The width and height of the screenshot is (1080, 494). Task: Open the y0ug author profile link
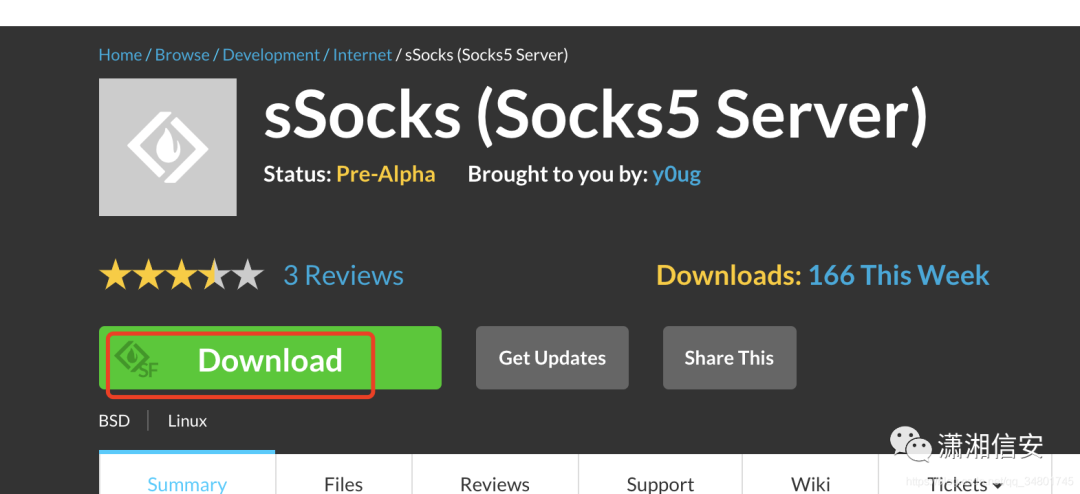(x=676, y=174)
